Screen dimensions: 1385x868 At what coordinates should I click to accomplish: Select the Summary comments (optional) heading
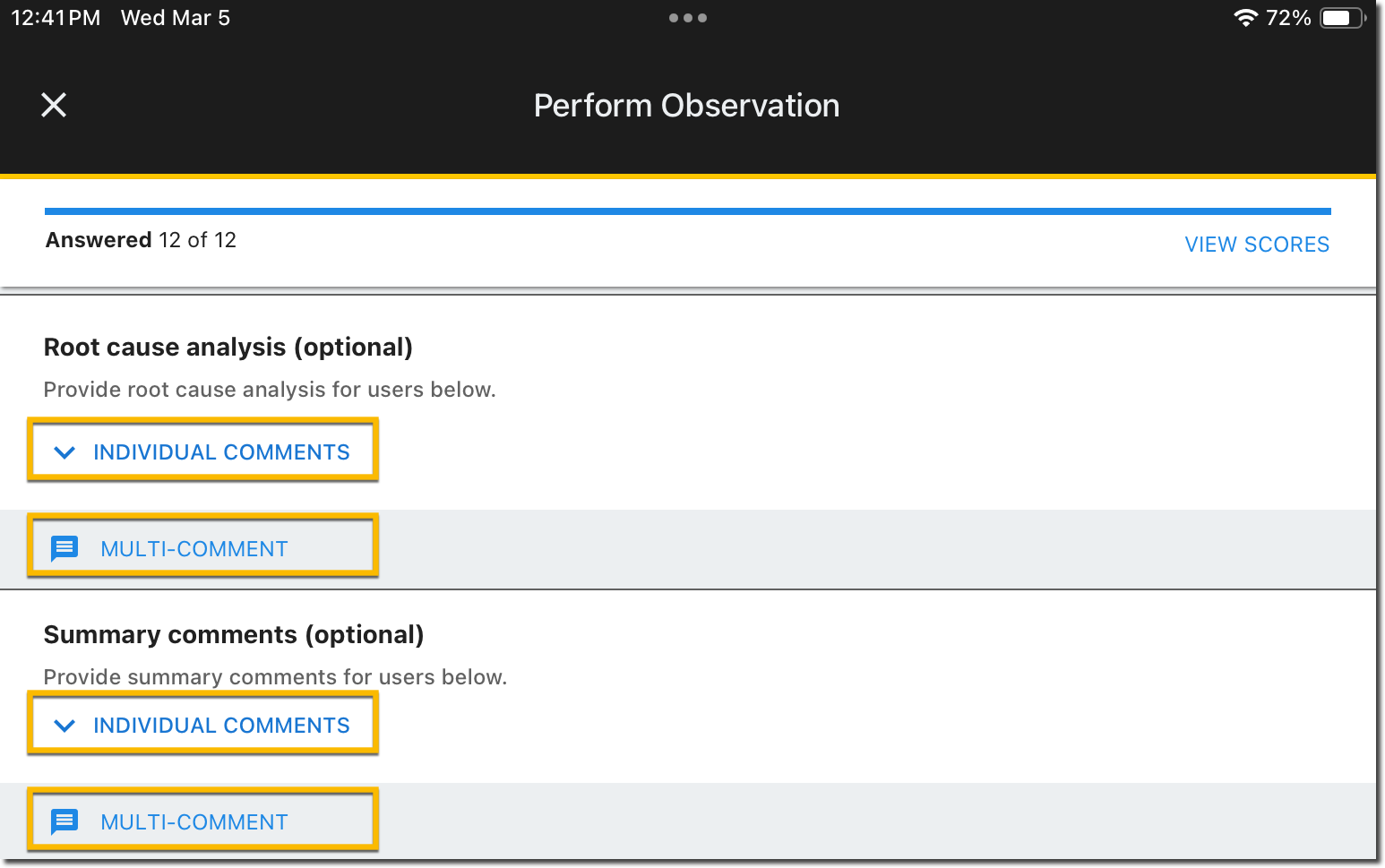[233, 635]
